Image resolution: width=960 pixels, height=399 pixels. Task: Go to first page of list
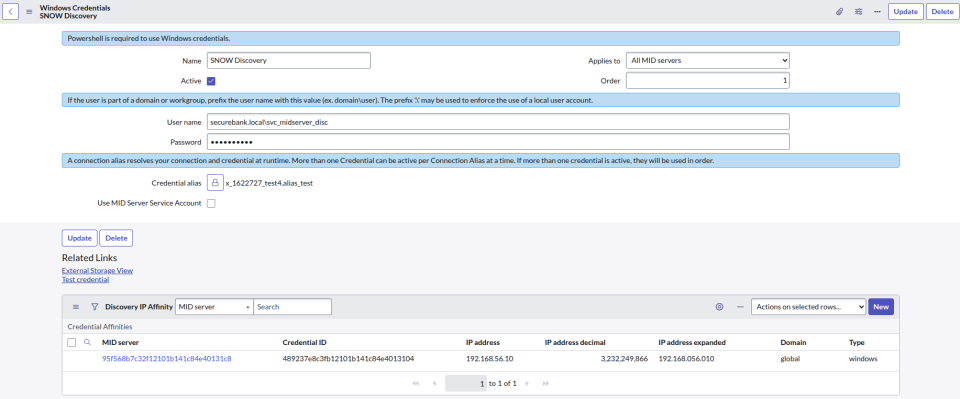click(x=416, y=384)
